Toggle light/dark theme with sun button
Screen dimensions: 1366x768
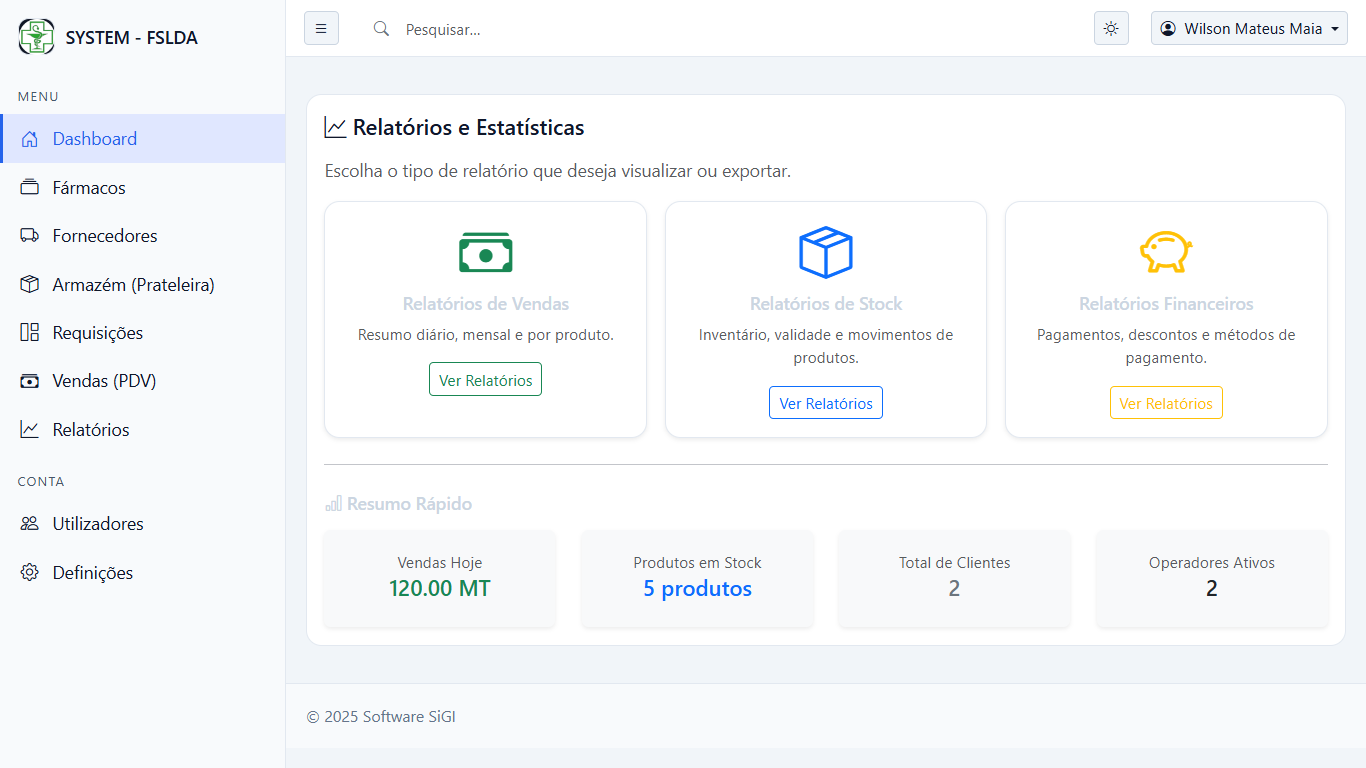tap(1111, 29)
